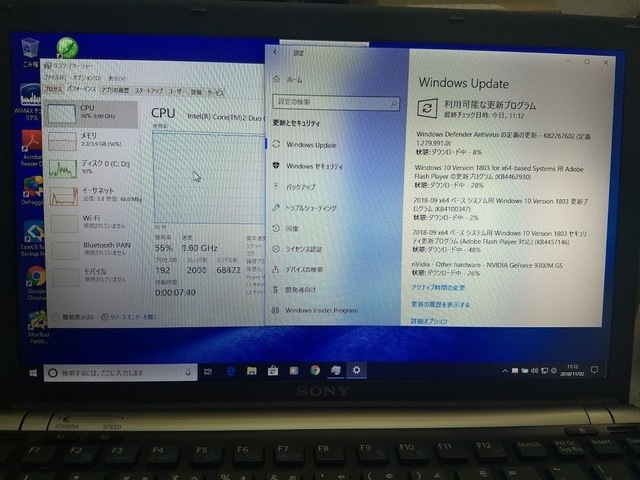Select the Ethernet performance item
The width and height of the screenshot is (640, 480).
[x=94, y=195]
